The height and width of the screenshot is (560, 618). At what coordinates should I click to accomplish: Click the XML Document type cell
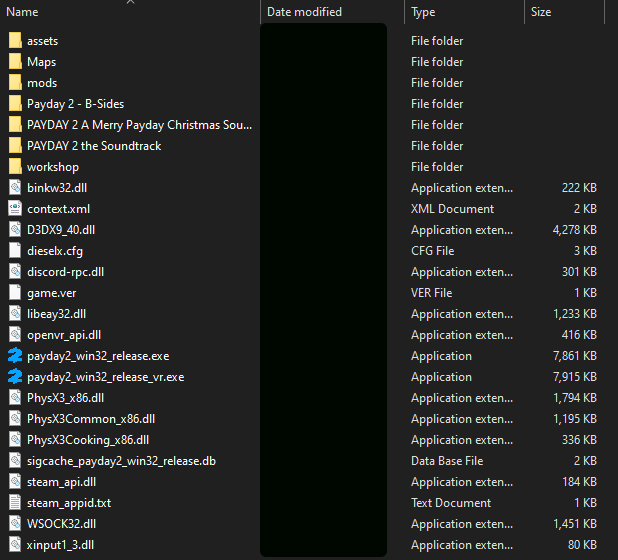coord(452,209)
